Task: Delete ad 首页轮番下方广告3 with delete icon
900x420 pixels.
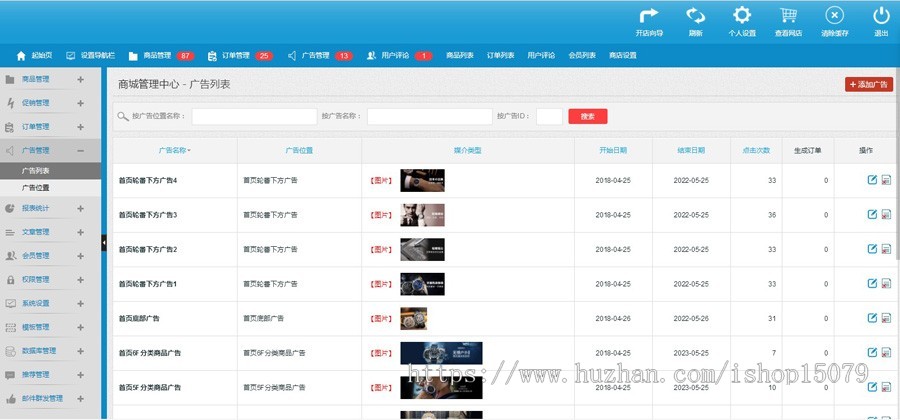Action: tap(886, 215)
